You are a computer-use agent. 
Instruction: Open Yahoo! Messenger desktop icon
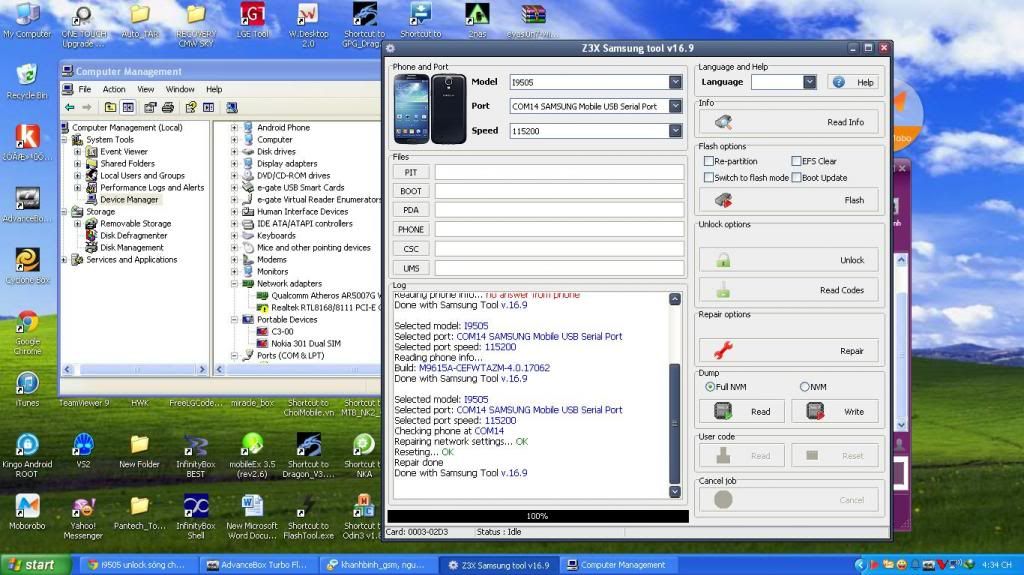83,516
